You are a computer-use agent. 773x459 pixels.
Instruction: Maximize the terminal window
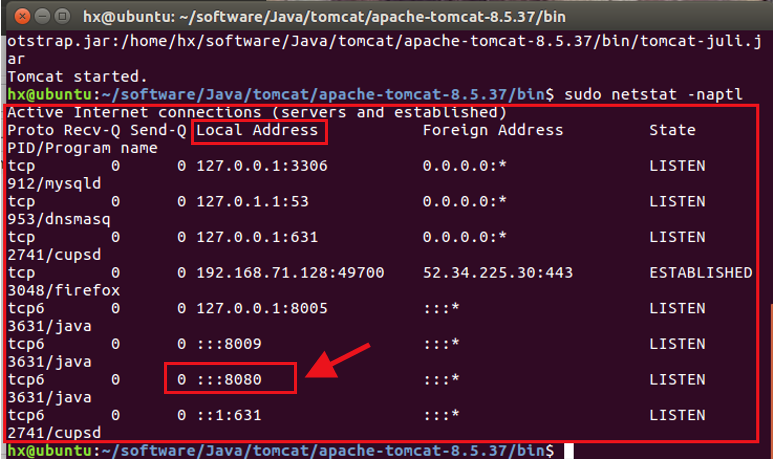click(x=62, y=16)
